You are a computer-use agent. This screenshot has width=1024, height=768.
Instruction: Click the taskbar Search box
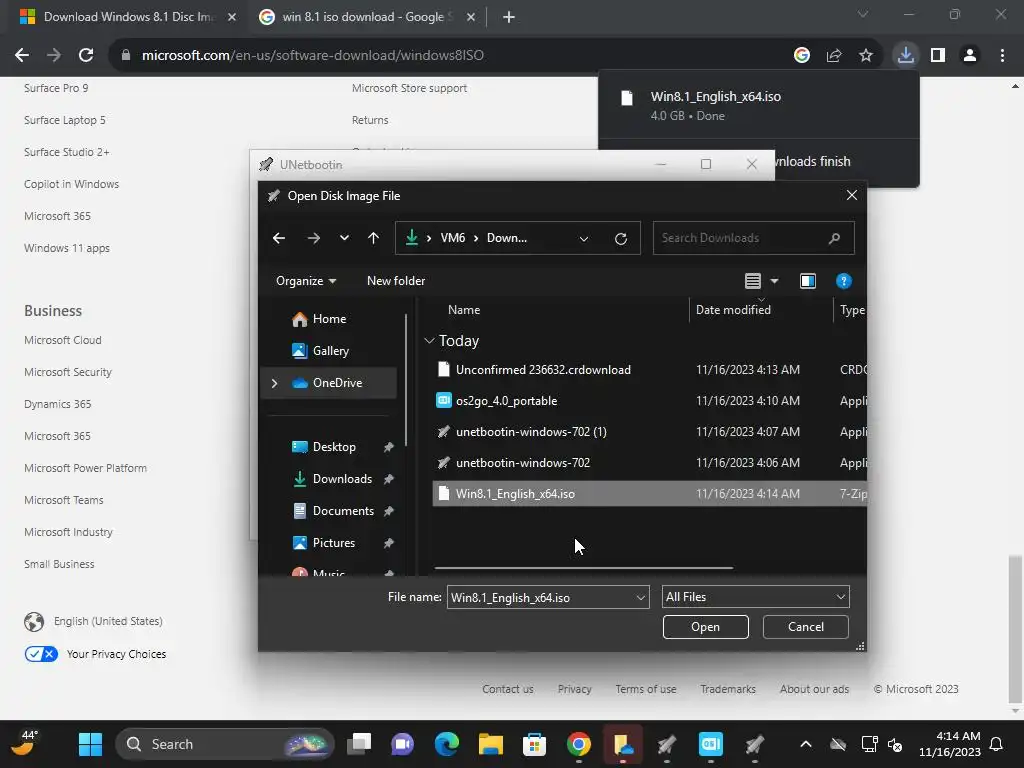tap(225, 744)
